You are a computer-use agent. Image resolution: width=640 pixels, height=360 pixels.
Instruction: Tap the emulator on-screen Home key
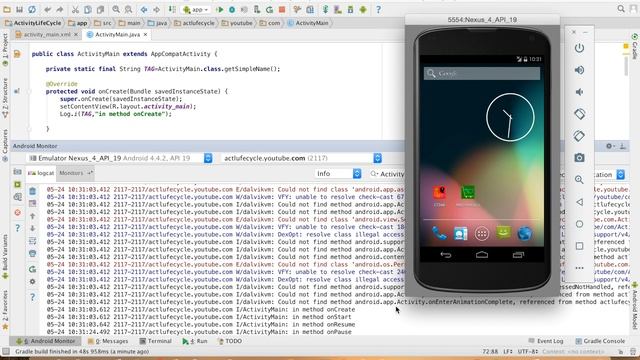click(482, 255)
